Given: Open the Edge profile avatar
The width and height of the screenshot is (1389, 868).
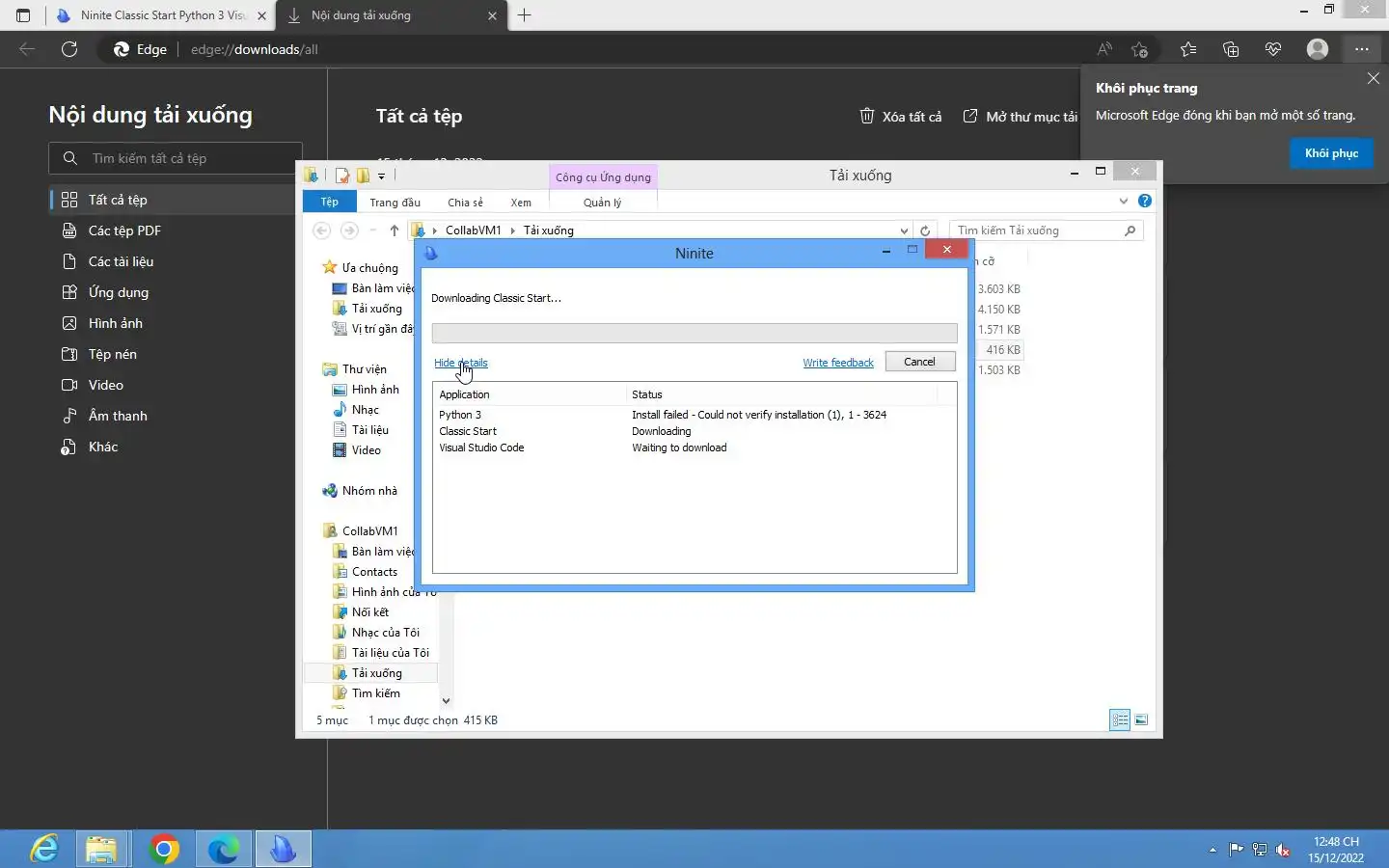Looking at the screenshot, I should click(1318, 49).
